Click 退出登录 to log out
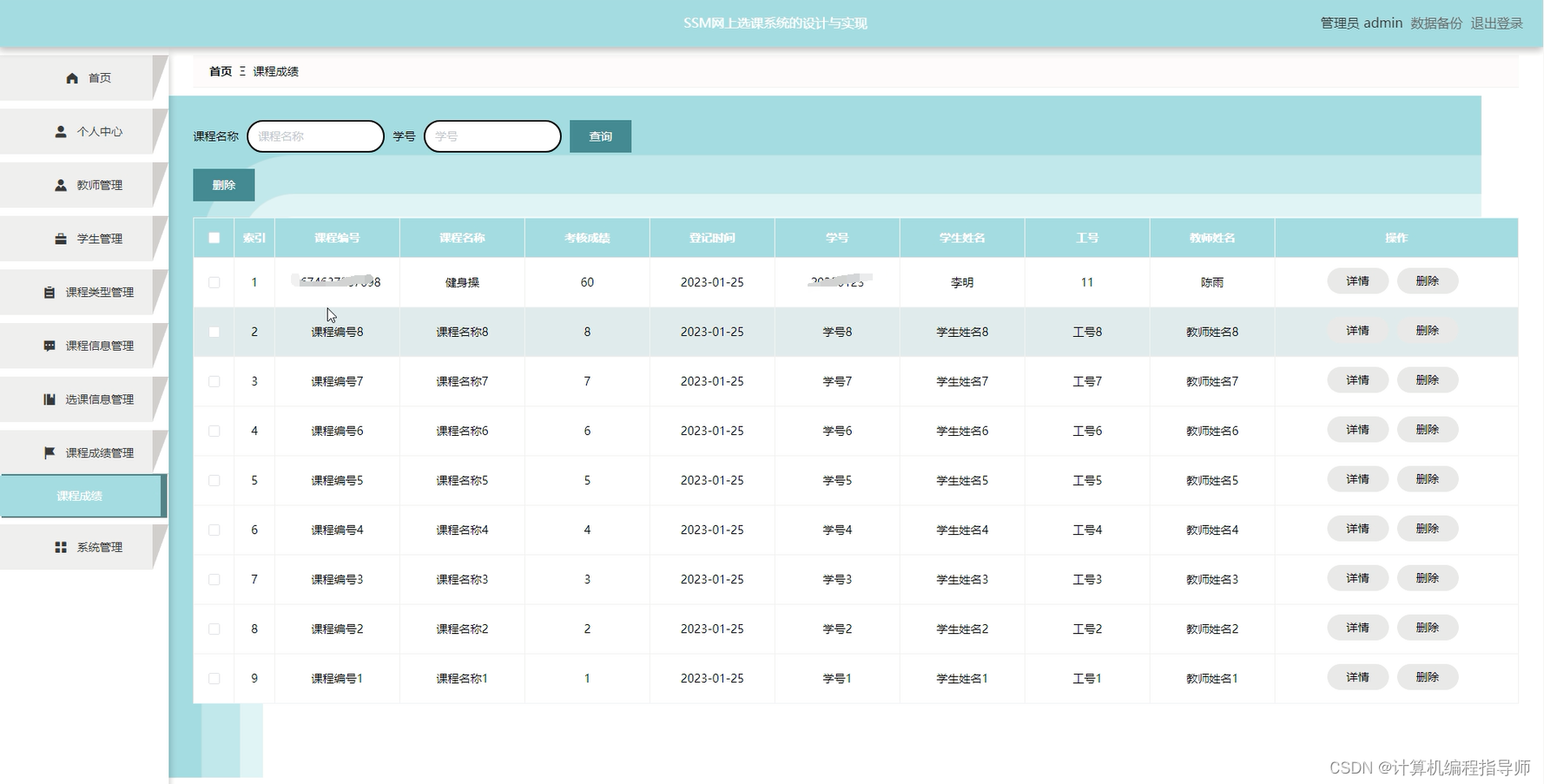 1496,23
